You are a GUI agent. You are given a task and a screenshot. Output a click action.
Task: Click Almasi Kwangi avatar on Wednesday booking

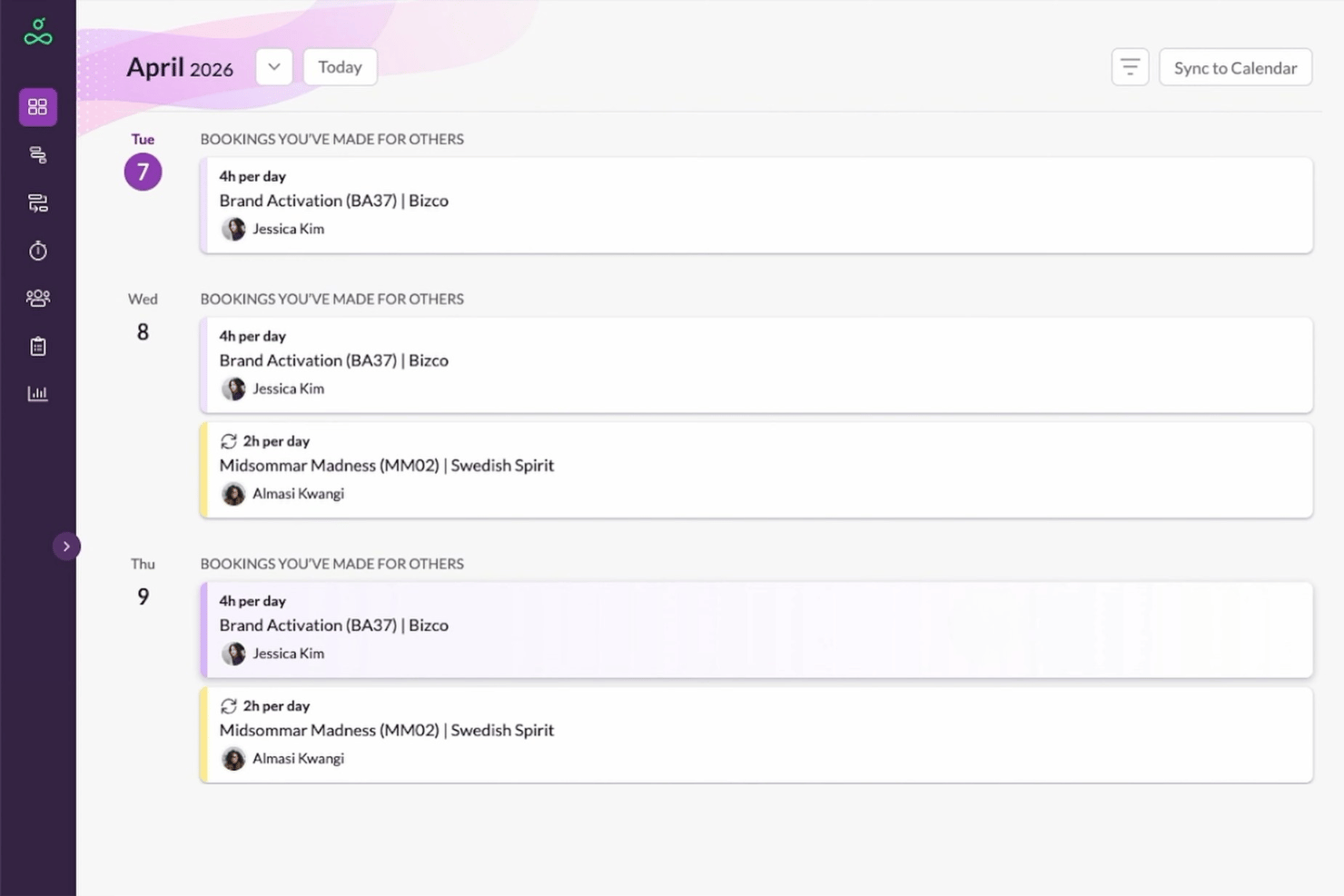[x=234, y=494]
